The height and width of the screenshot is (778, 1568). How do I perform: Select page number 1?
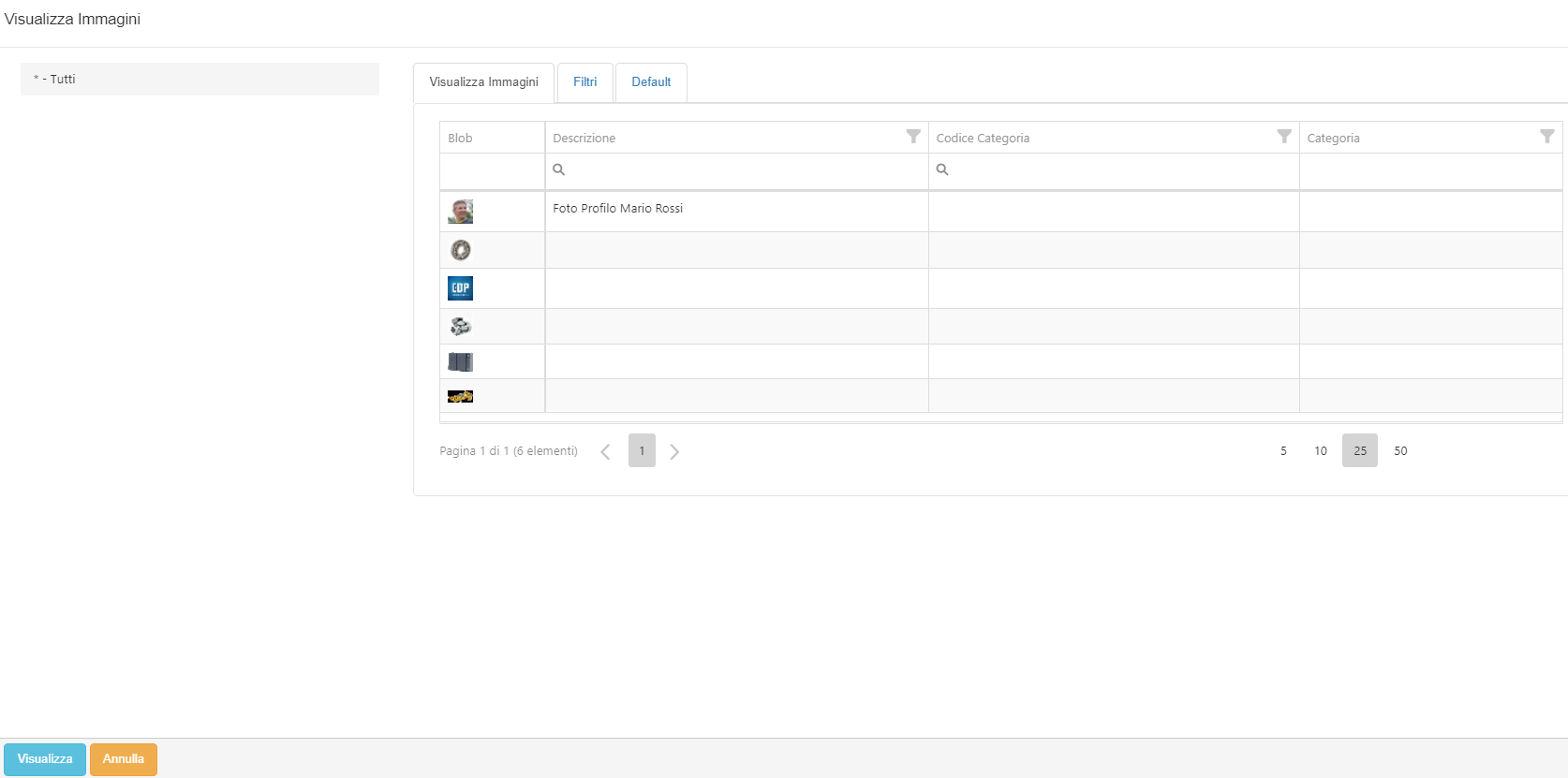click(x=642, y=450)
